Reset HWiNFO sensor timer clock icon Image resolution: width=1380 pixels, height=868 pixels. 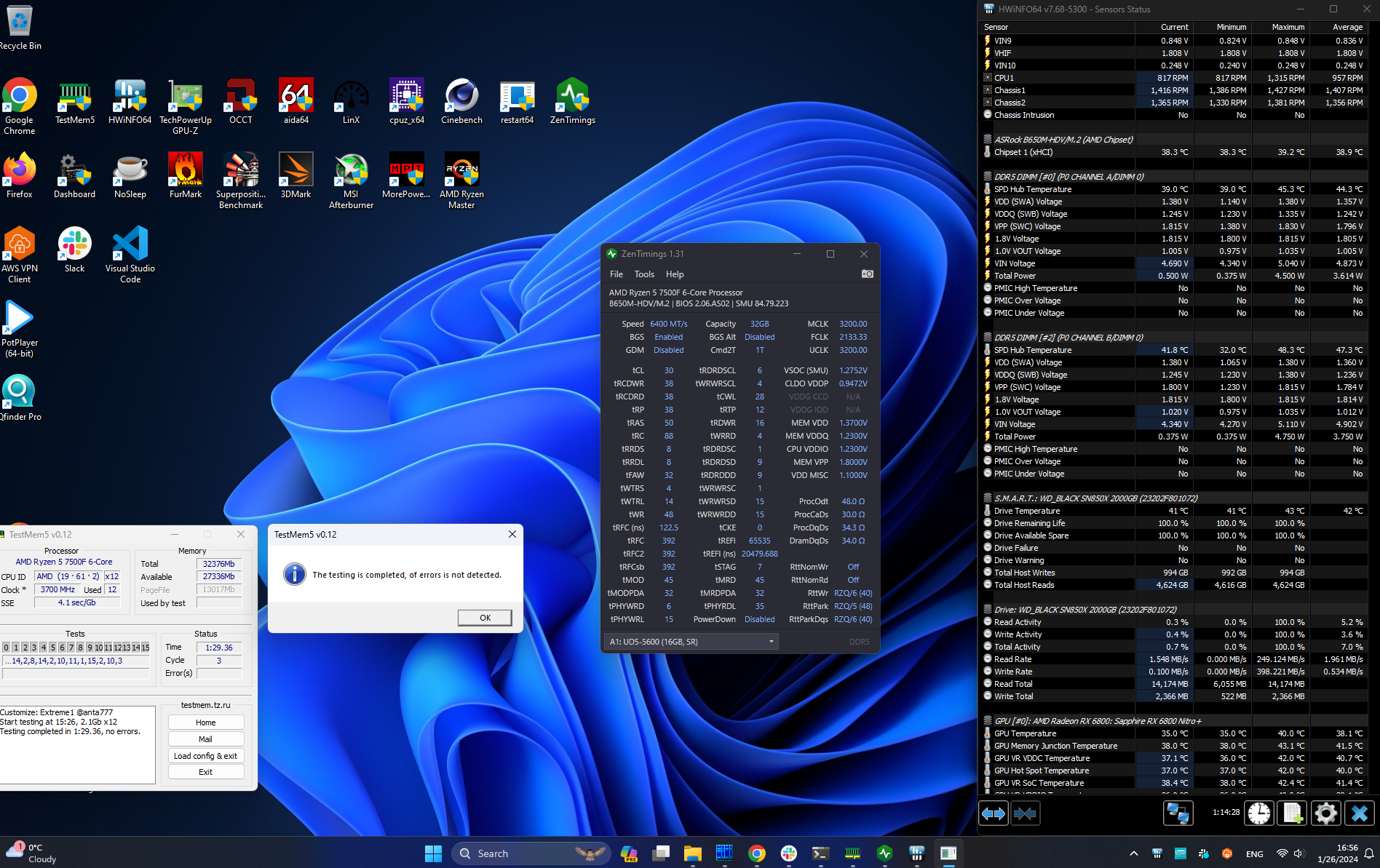1258,813
